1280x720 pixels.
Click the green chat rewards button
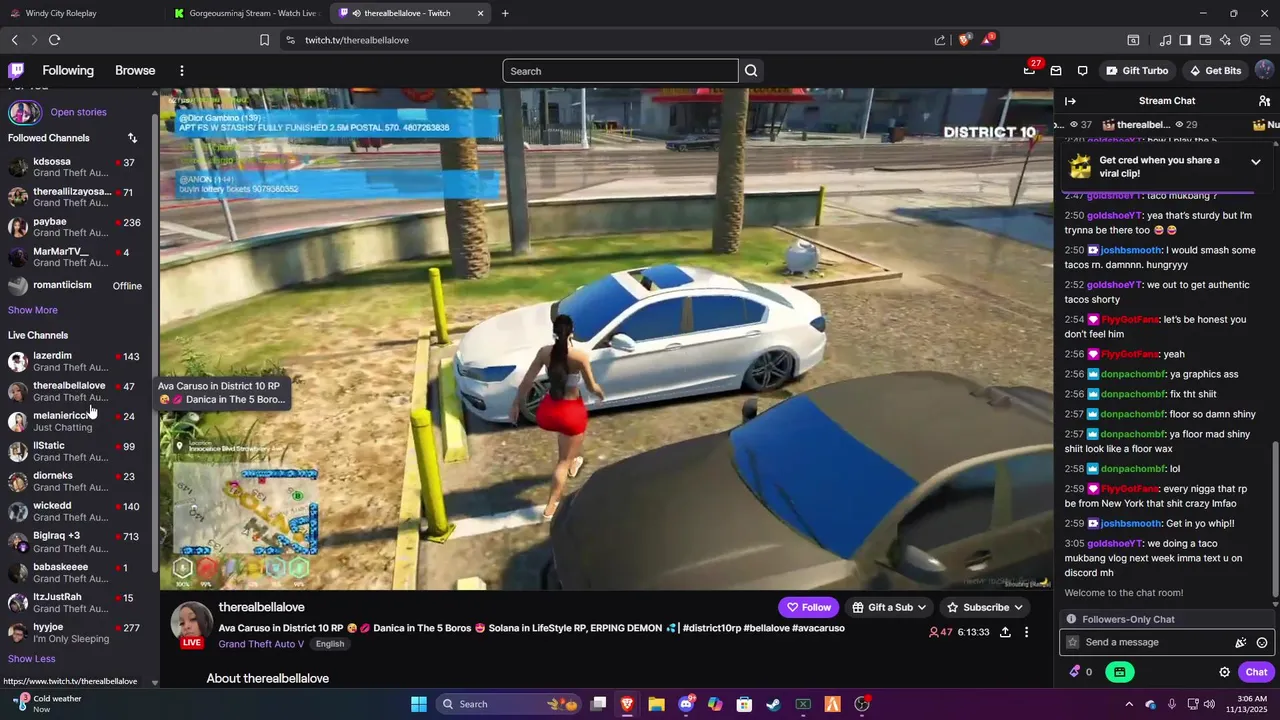[x=1120, y=672]
